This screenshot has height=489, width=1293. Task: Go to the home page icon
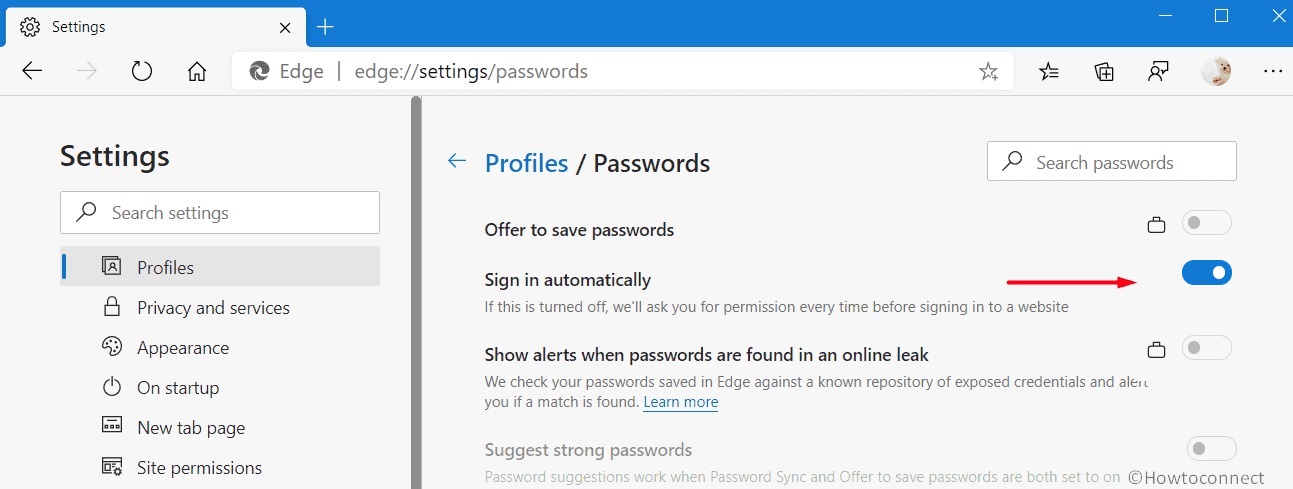197,71
